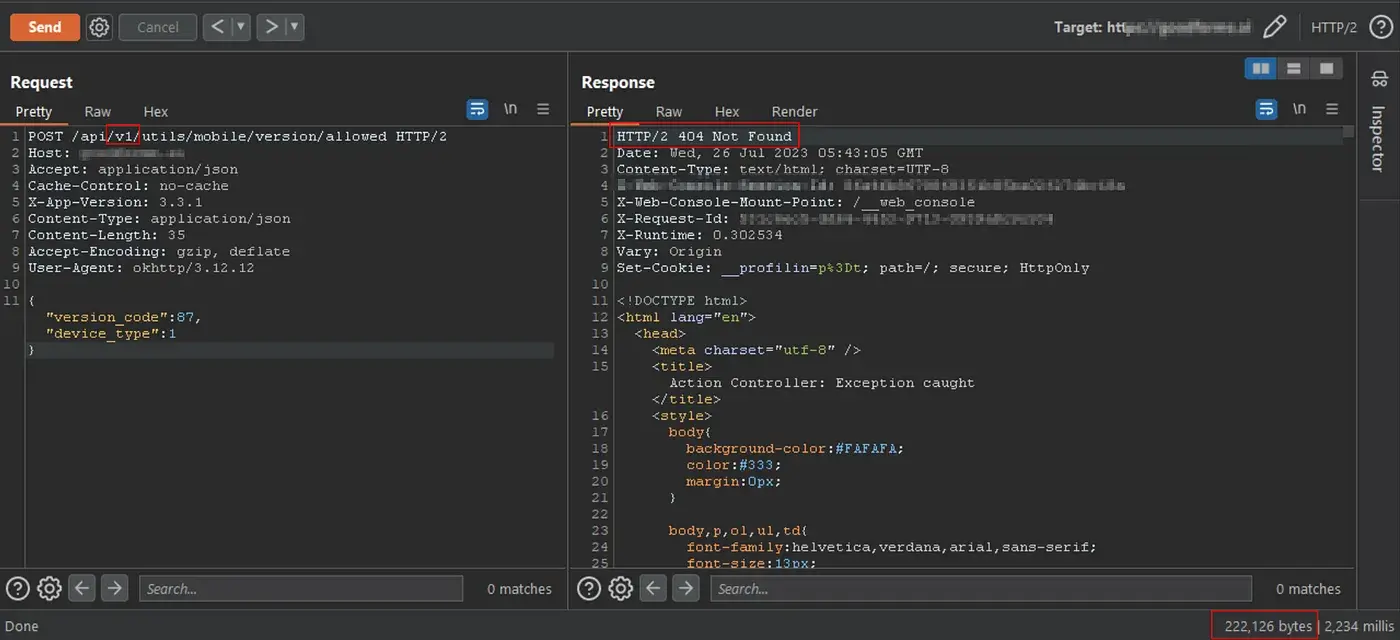Viewport: 1400px width, 640px height.
Task: Click the Cancel button
Action: coord(157,27)
